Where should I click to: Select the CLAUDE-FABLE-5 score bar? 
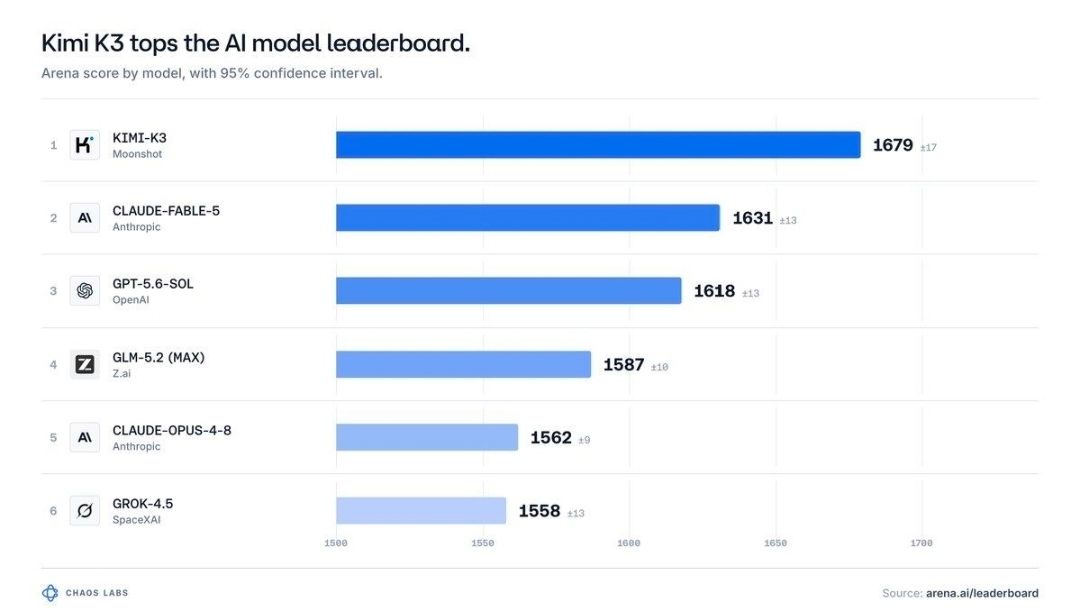point(528,218)
